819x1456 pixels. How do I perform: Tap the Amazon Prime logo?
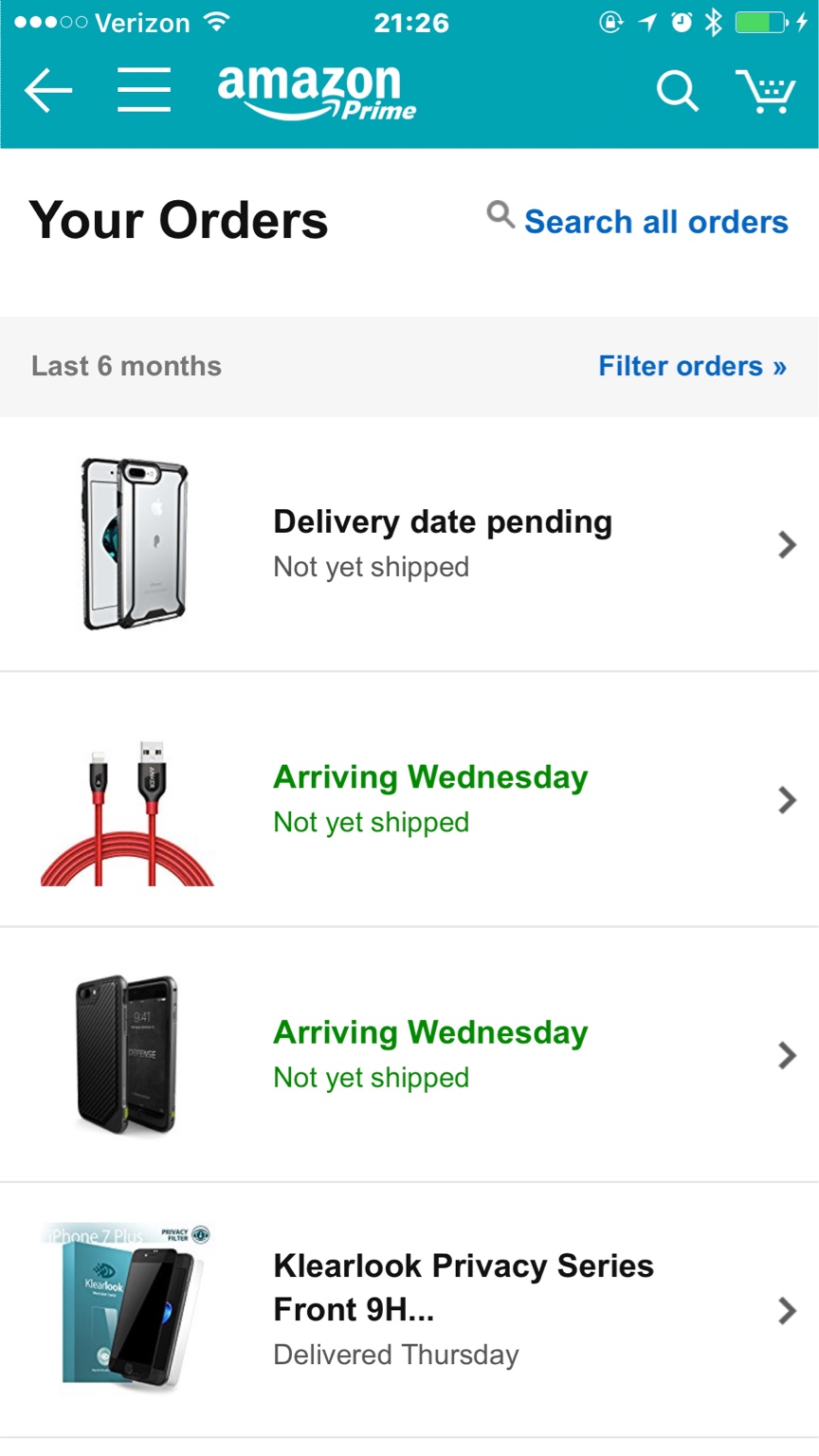(x=316, y=93)
